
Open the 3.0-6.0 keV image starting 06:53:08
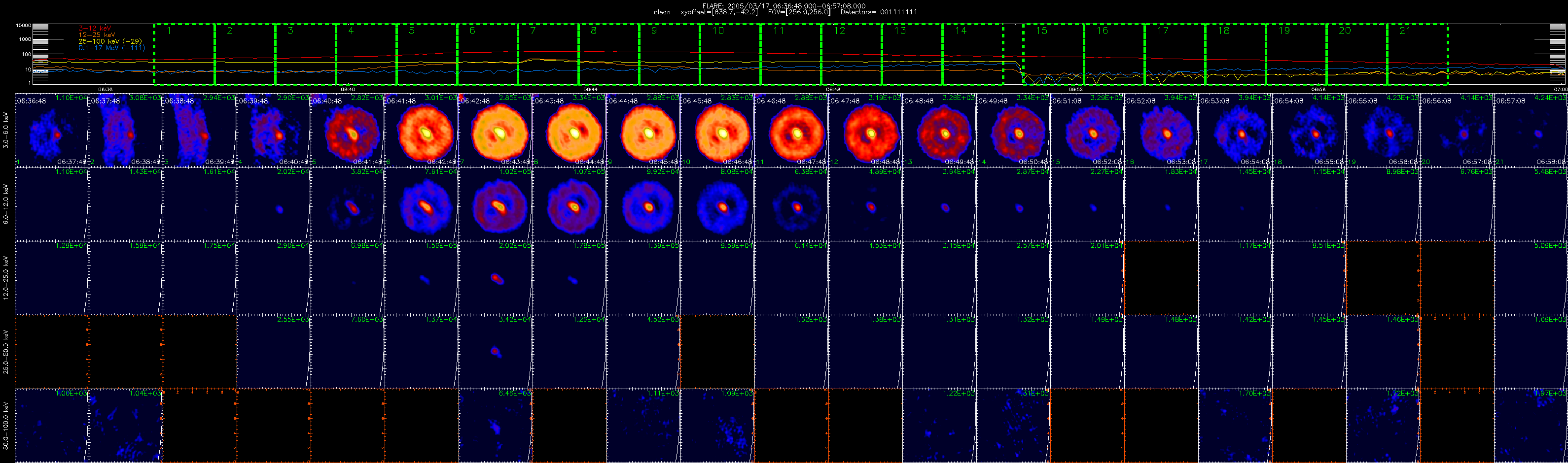tap(1235, 130)
